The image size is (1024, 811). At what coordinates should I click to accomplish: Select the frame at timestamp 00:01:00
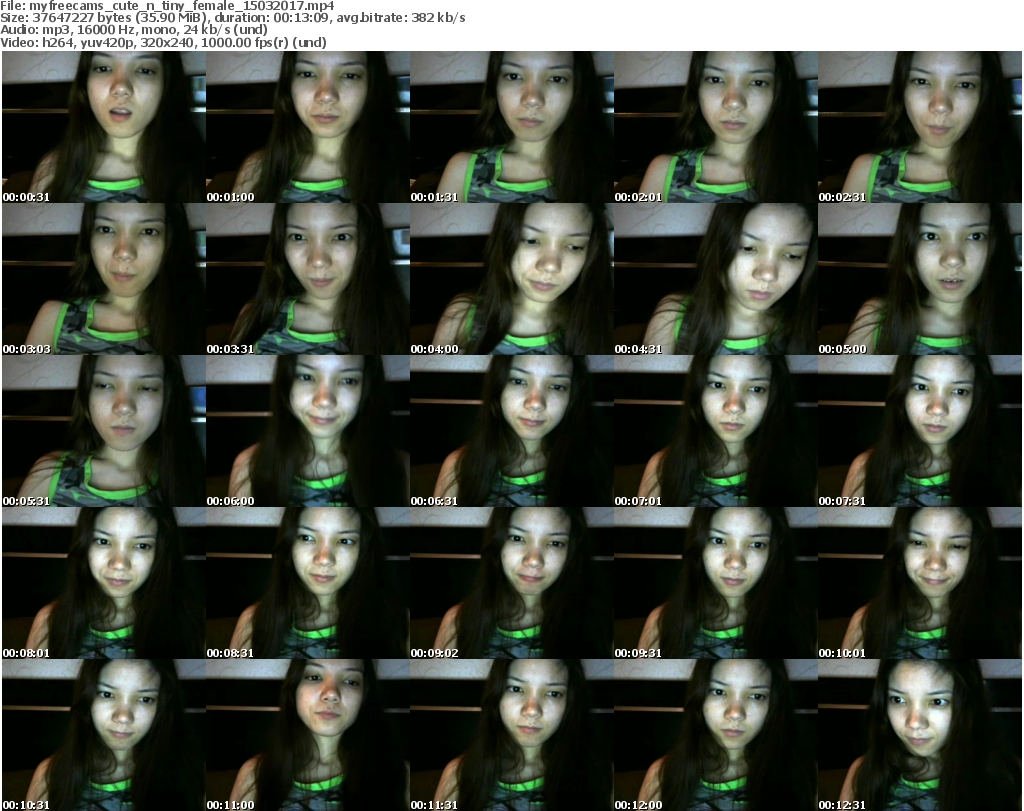(308, 127)
